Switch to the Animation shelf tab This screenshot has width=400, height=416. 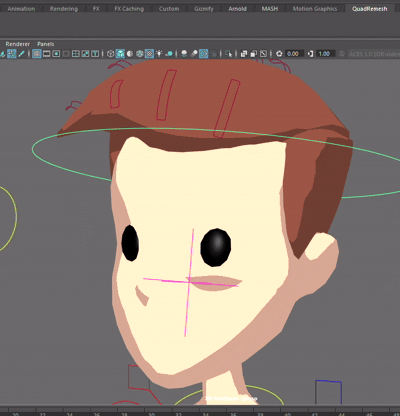pyautogui.click(x=21, y=9)
